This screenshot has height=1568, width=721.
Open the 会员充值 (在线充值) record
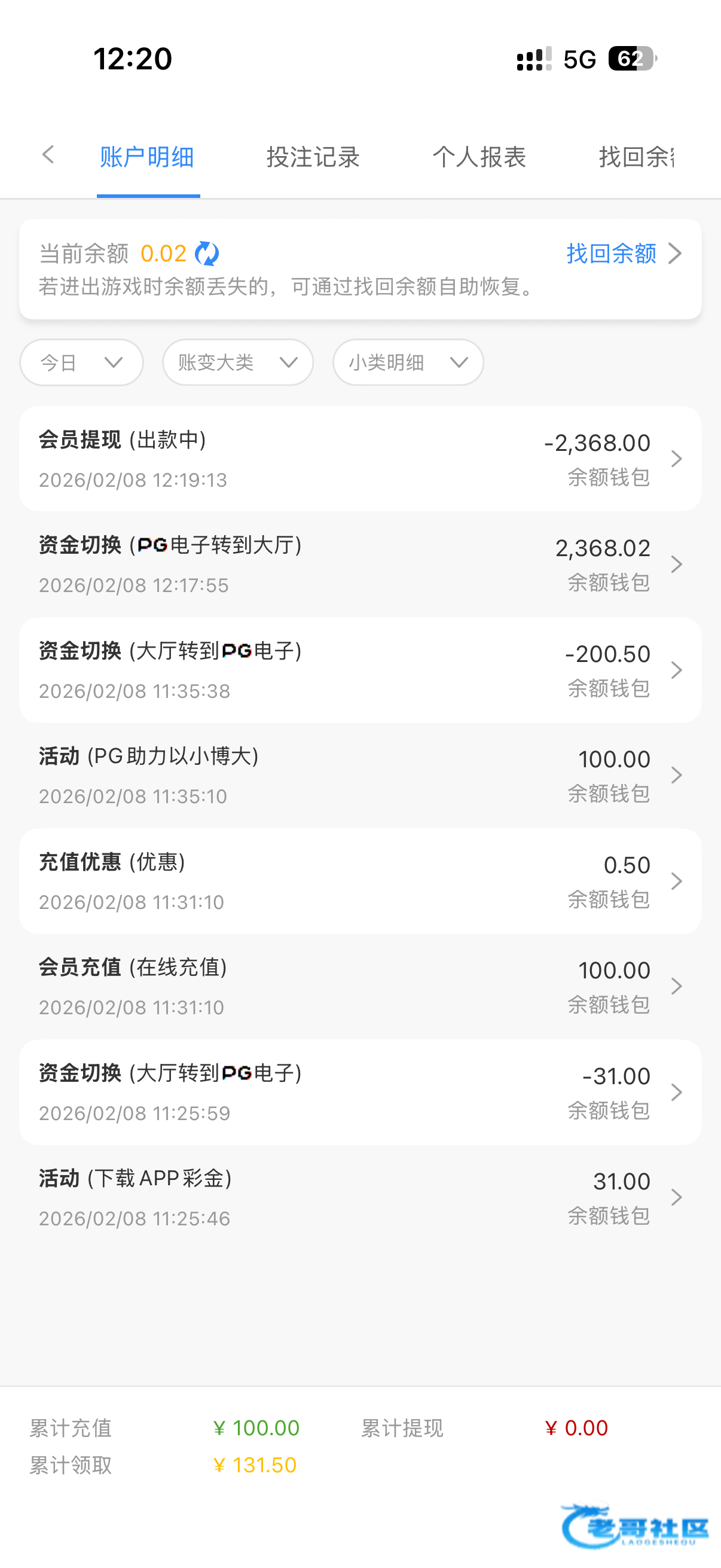[x=360, y=987]
